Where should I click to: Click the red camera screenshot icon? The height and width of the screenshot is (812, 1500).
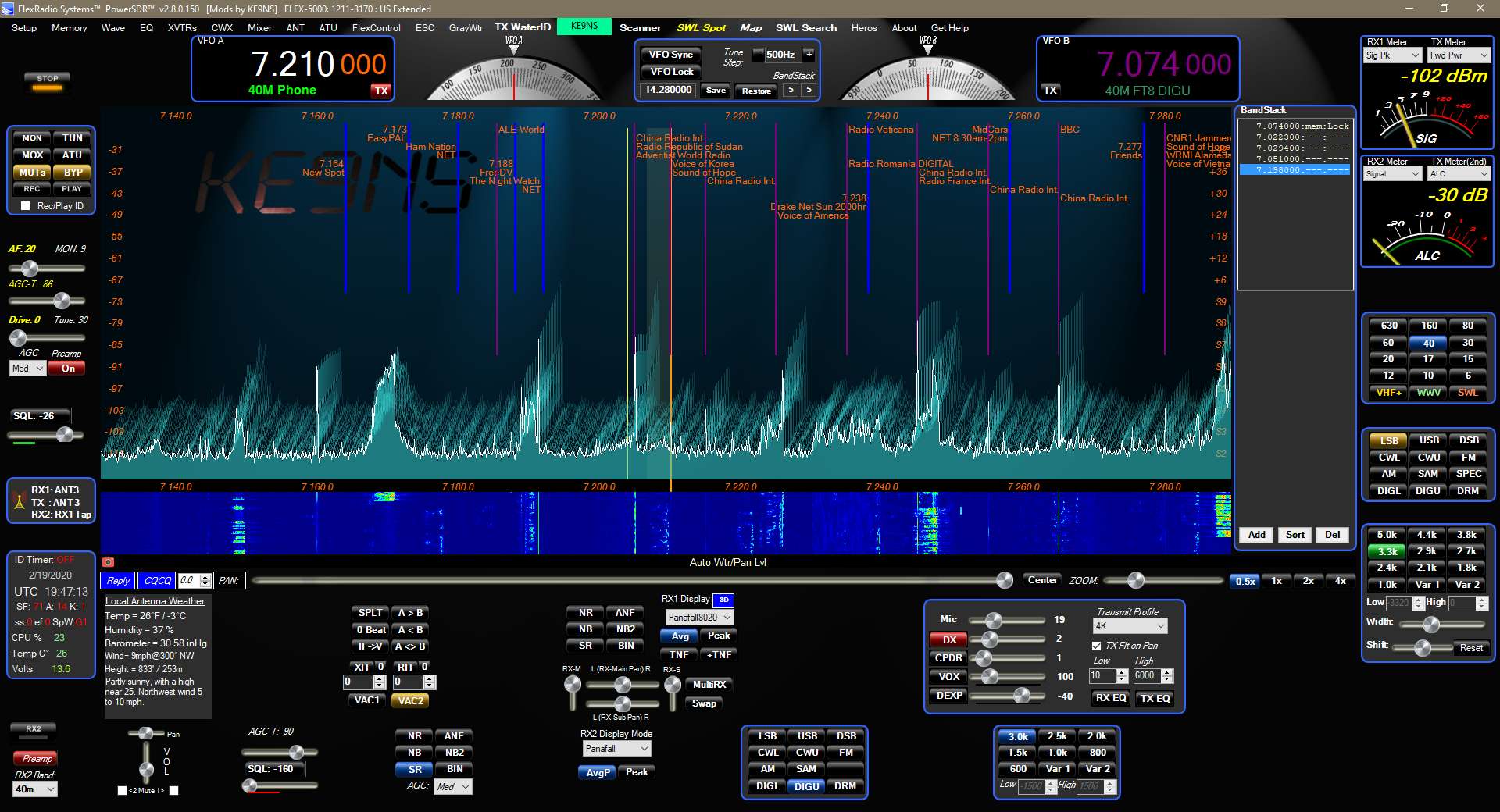pos(109,562)
